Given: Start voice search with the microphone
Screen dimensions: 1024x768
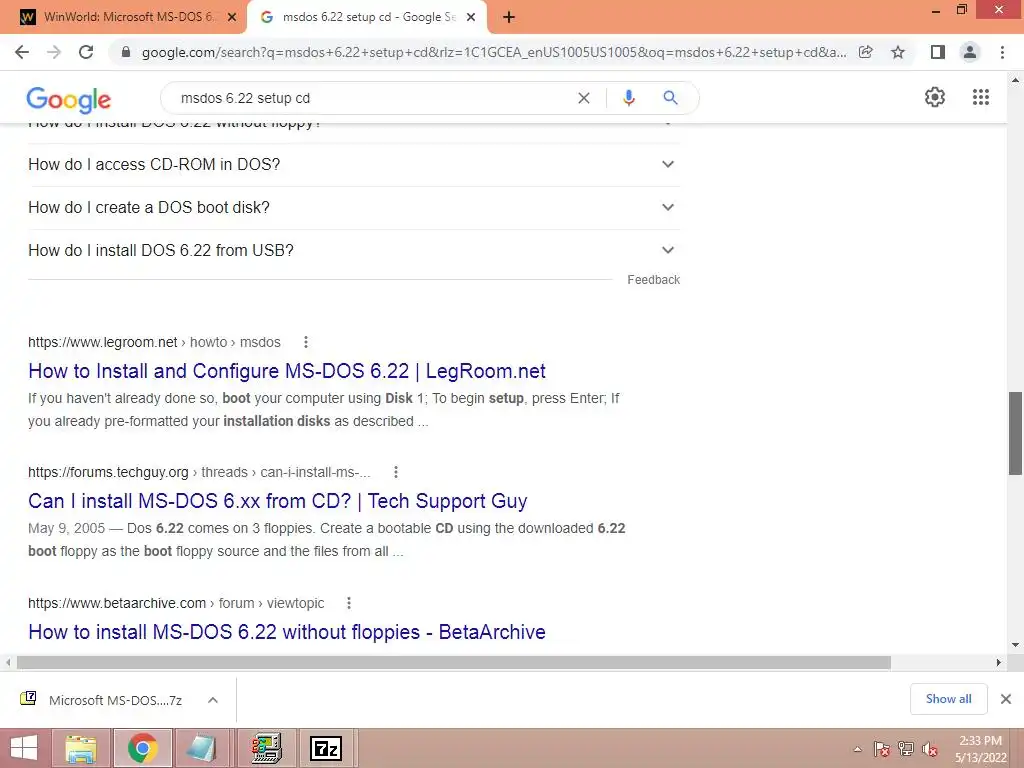Looking at the screenshot, I should [628, 98].
